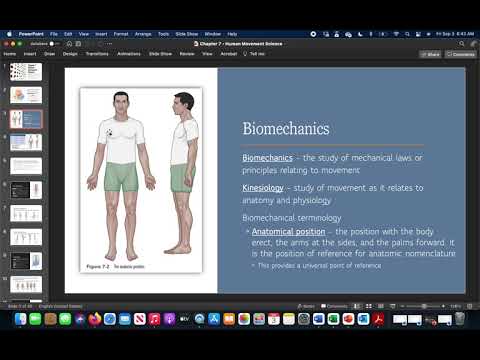480x360 pixels.
Task: Switch to the Home ribbon tab
Action: 10,54
